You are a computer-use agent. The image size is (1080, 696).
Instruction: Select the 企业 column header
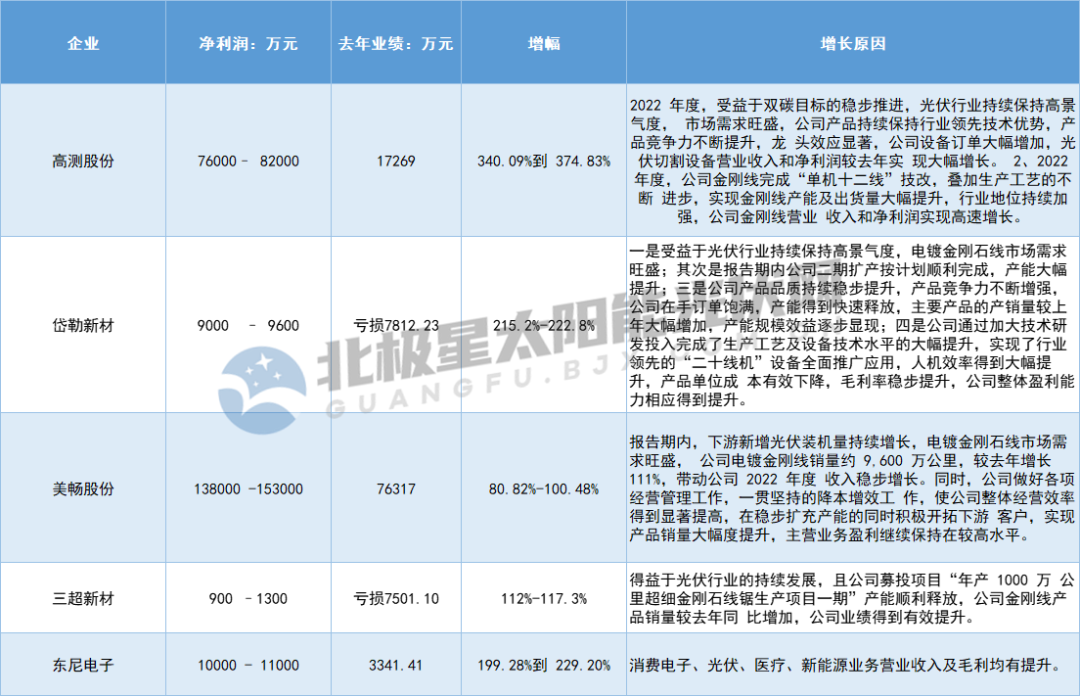point(83,44)
